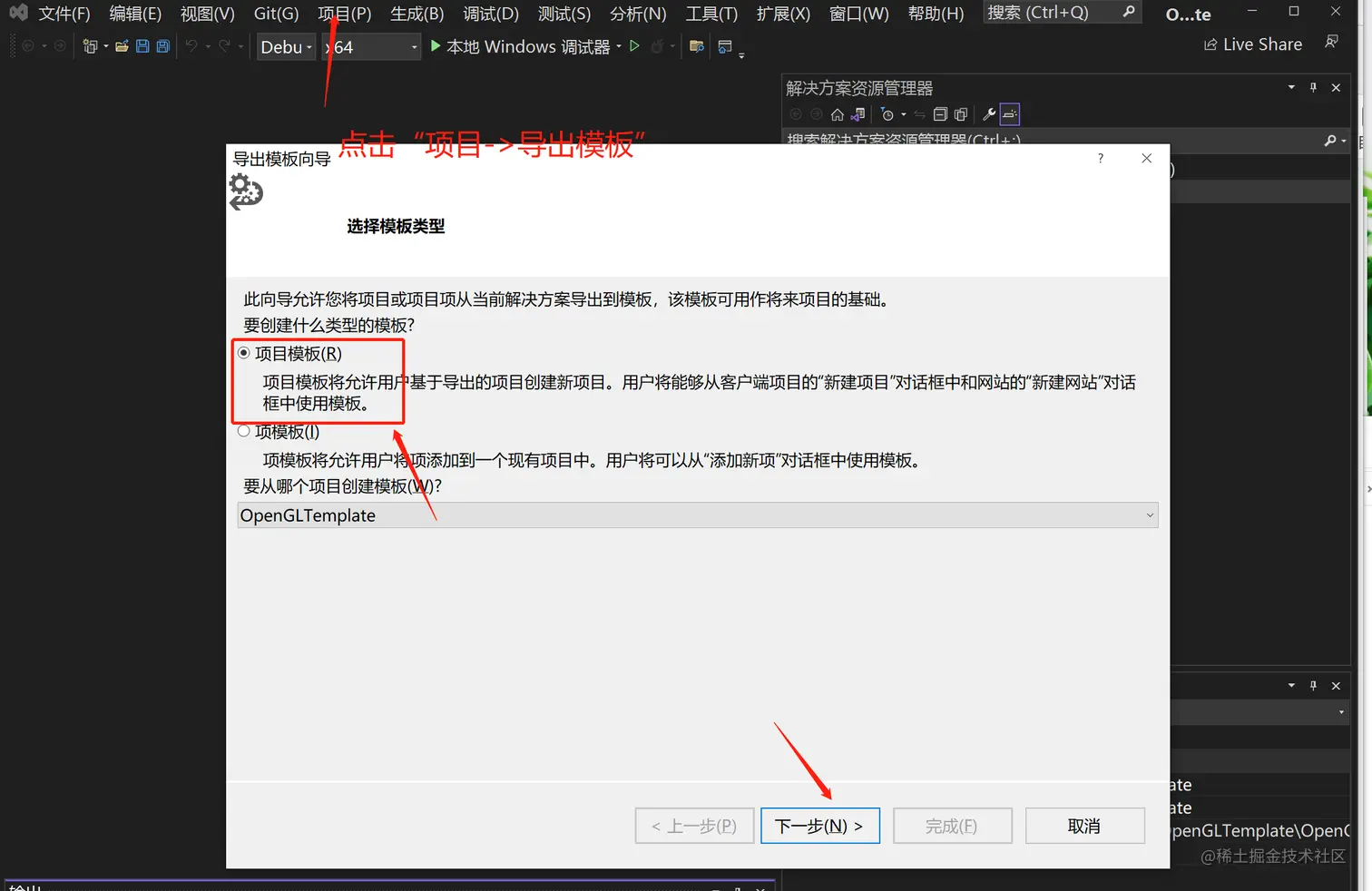
Task: Open the x64 platform dropdown
Action: click(414, 46)
